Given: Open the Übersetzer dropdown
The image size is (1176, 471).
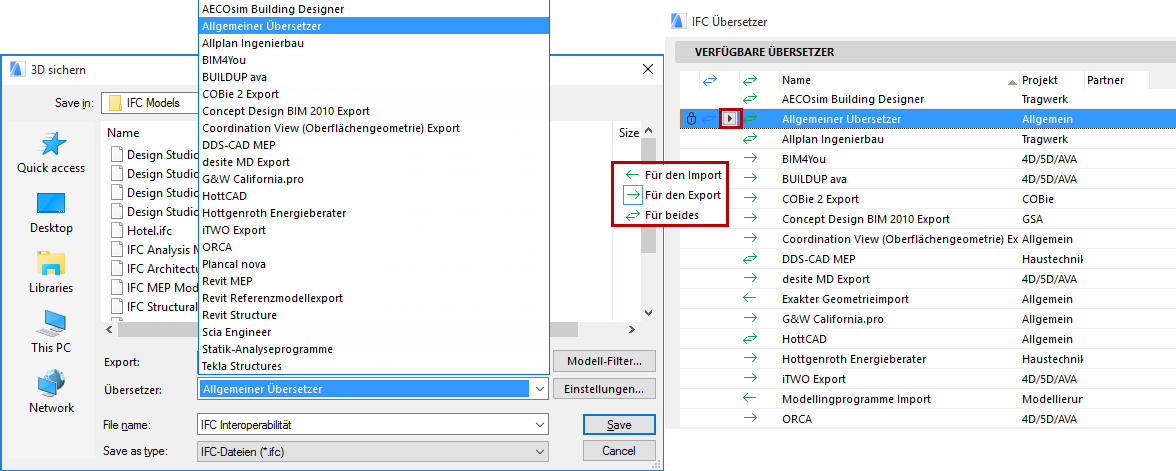Looking at the screenshot, I should [539, 388].
